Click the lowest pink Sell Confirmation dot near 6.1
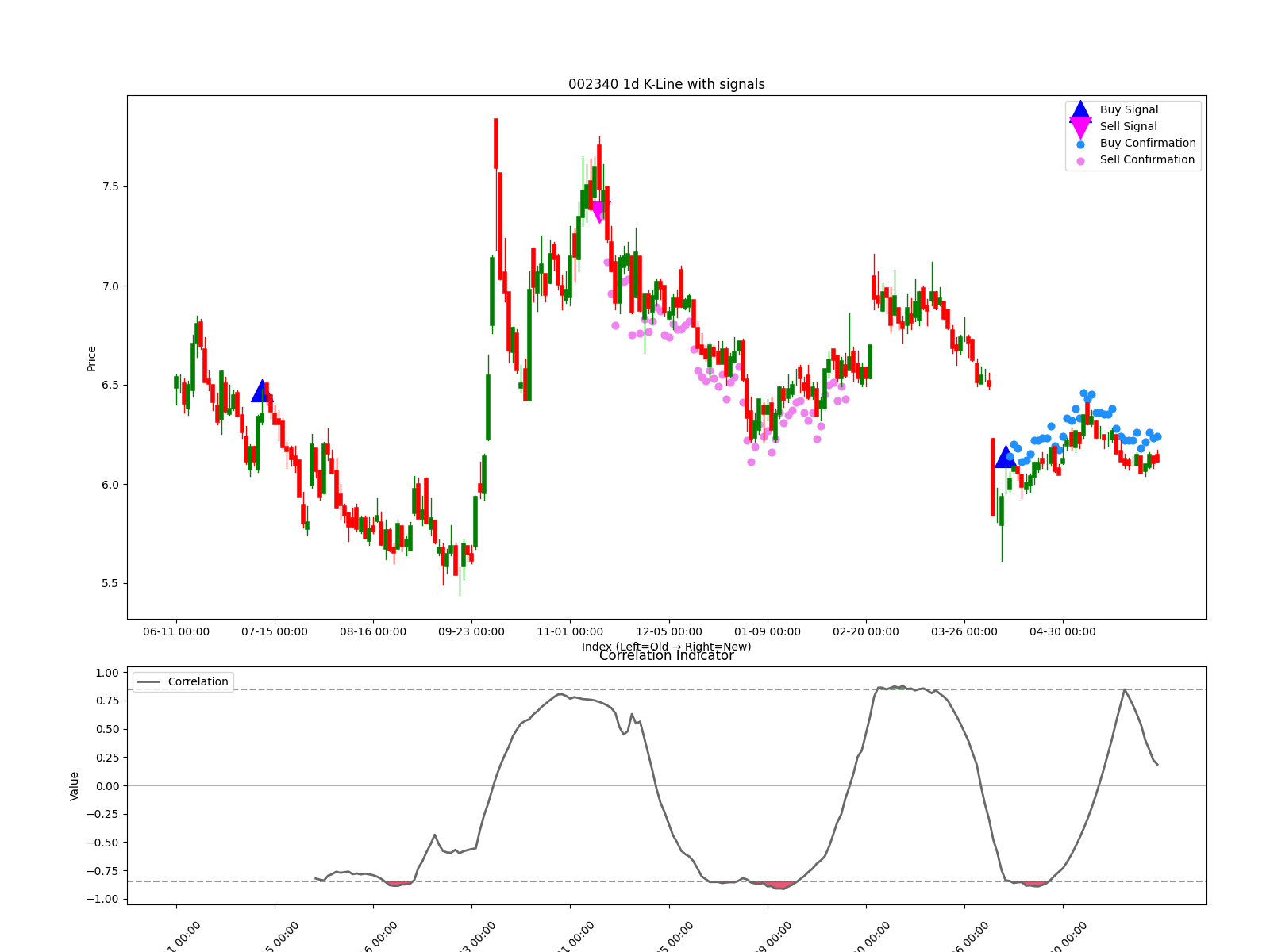Image resolution: width=1270 pixels, height=952 pixels. (751, 462)
